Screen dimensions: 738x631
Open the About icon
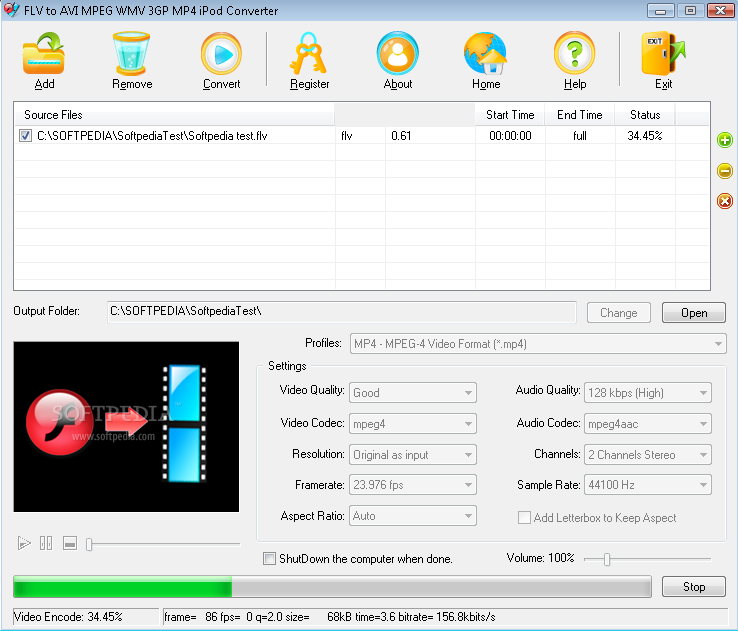pyautogui.click(x=398, y=53)
